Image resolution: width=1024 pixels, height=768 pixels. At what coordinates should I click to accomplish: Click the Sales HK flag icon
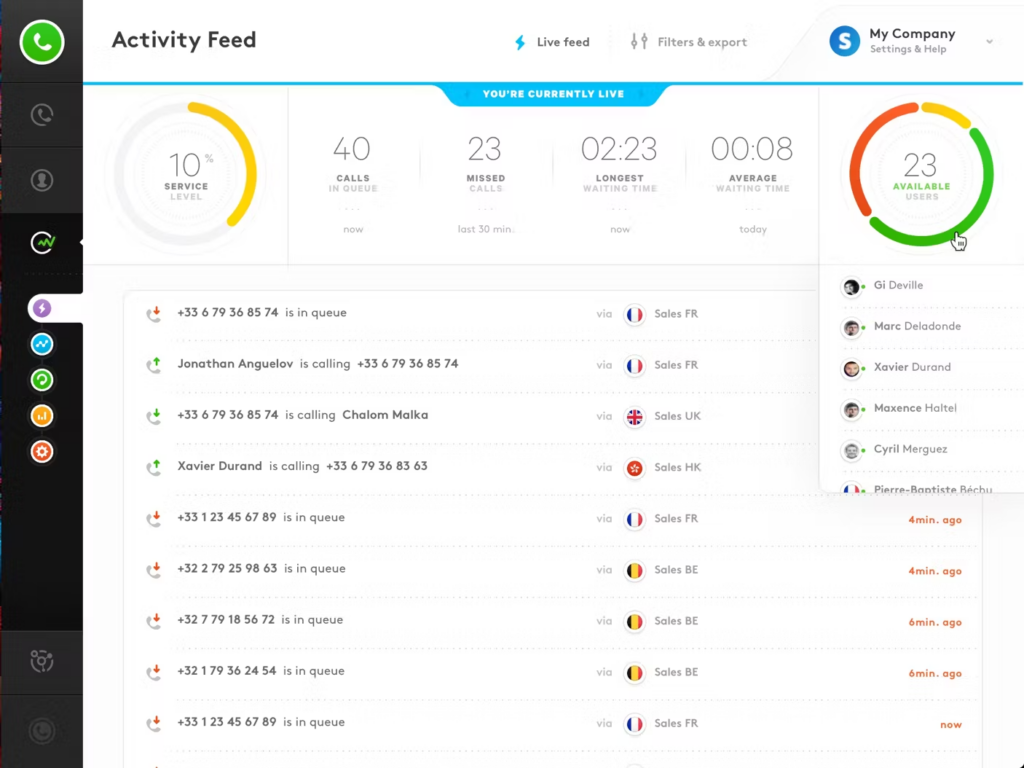click(x=634, y=468)
